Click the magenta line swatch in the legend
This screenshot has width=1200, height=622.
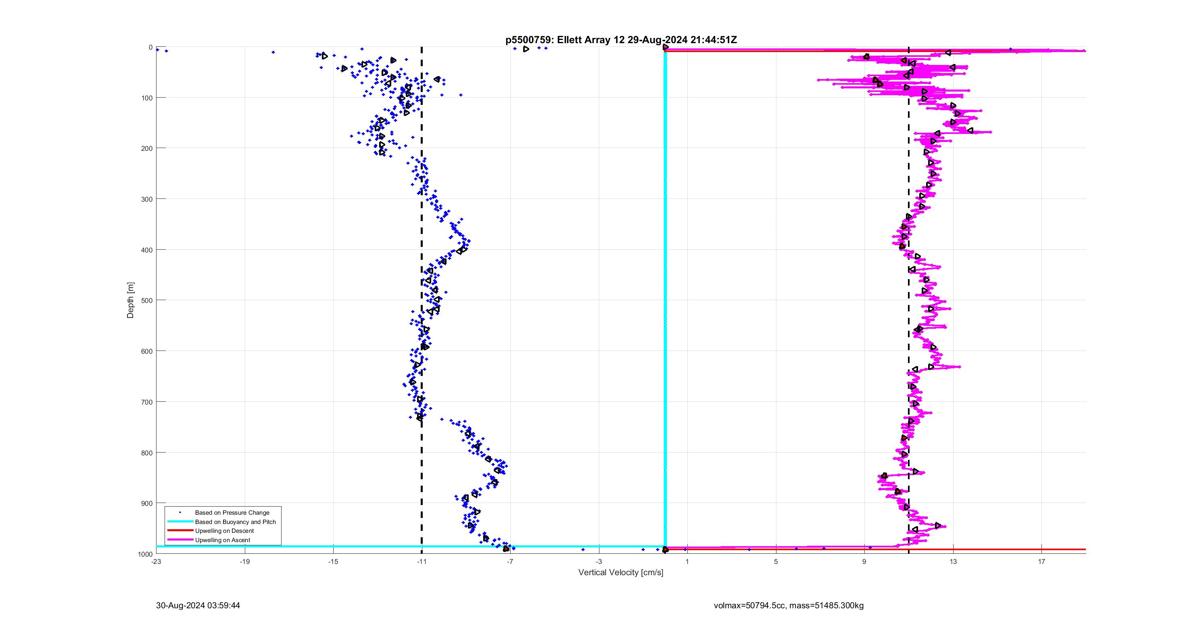point(179,540)
